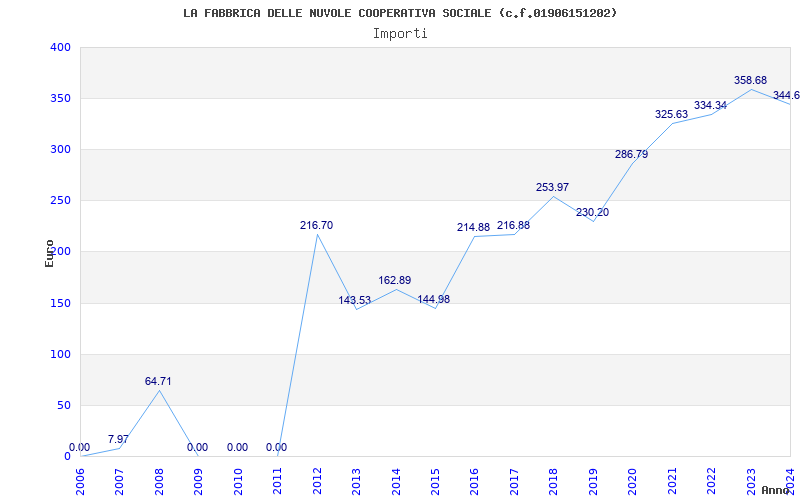
Task: Click the y-axis tick 250
Action: (60, 201)
